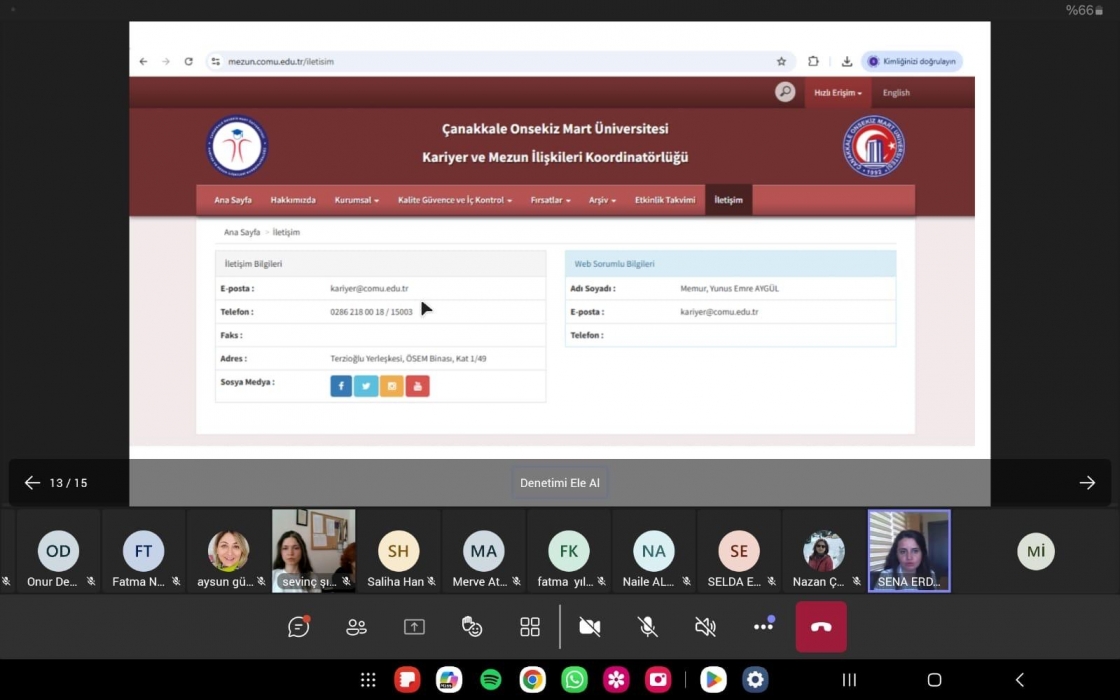Tap the back navigation chevron
Screen dimensions: 1120x700
click(1019, 679)
